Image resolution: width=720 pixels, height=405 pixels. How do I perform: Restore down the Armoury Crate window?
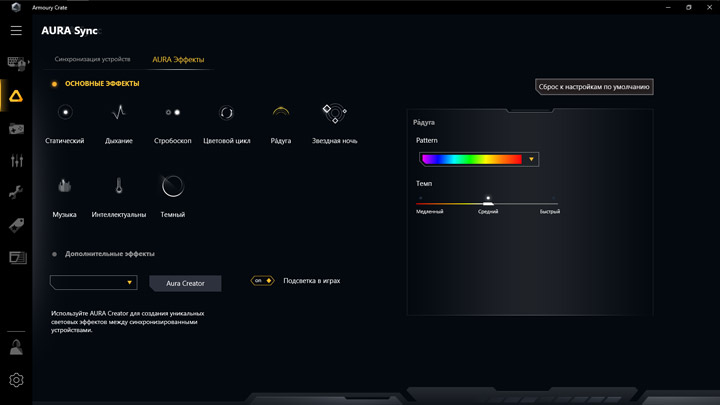(x=688, y=7)
